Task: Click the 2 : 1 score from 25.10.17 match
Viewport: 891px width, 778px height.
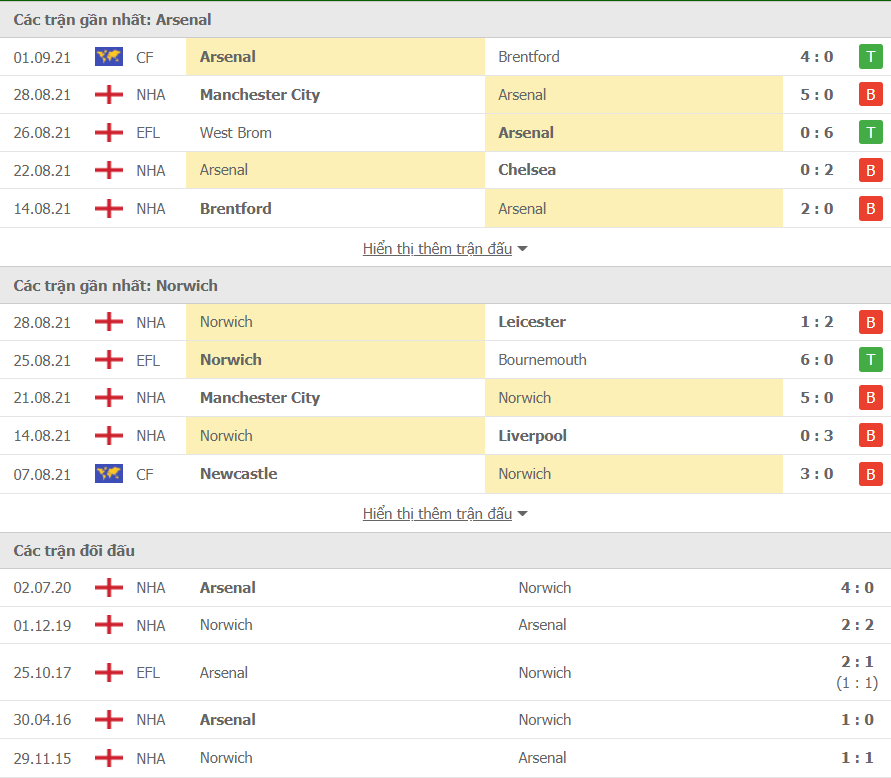Action: tap(857, 662)
